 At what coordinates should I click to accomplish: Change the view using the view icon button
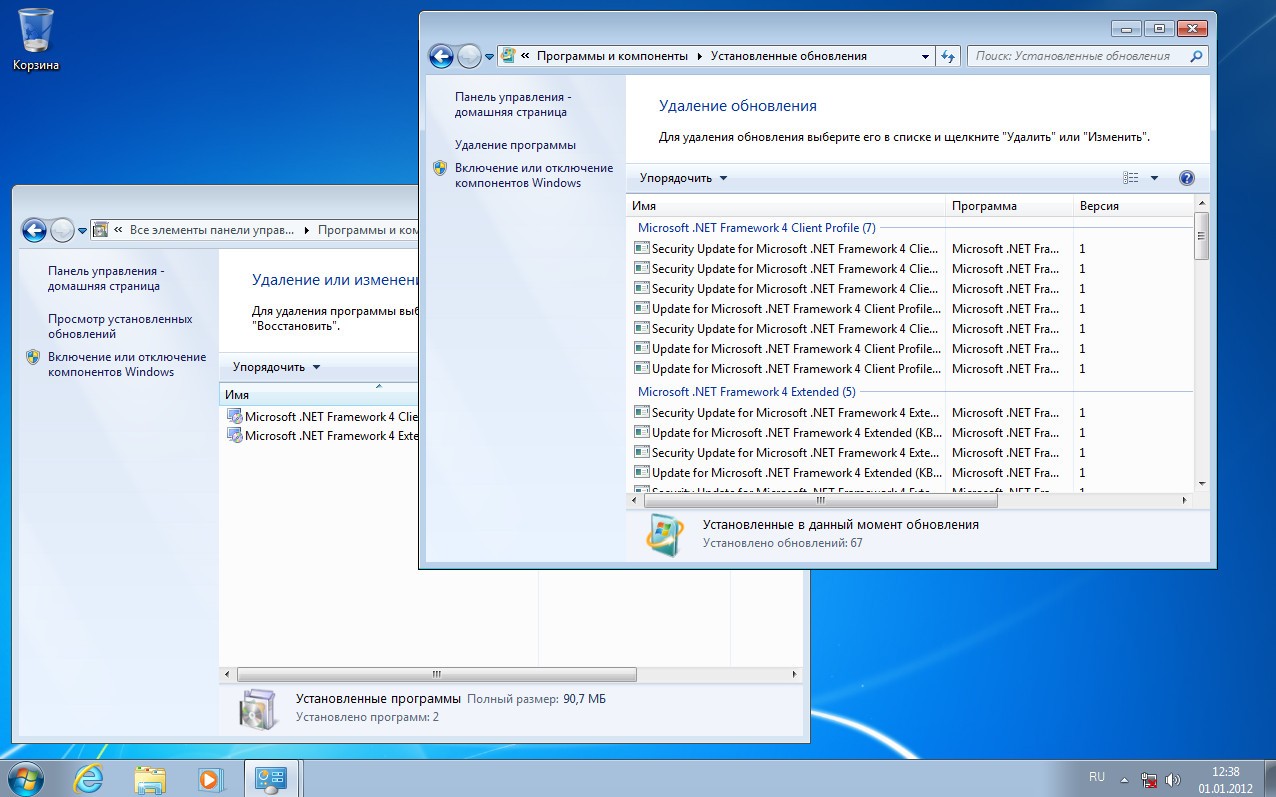1131,178
